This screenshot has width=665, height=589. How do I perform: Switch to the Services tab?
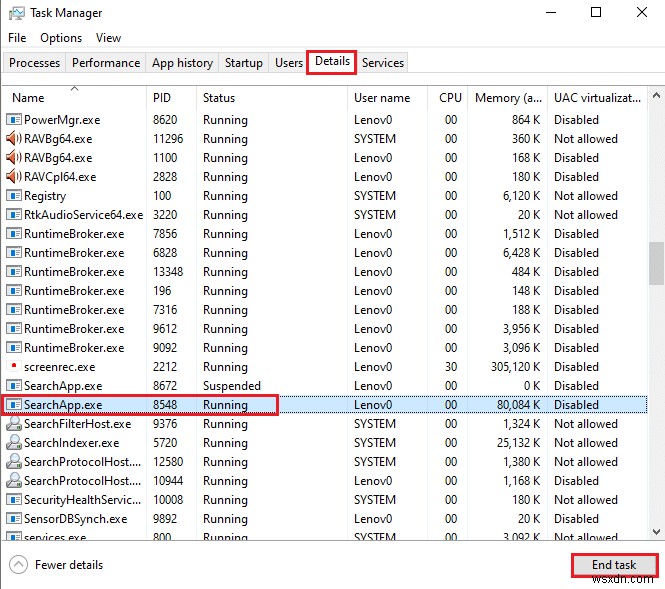(383, 63)
